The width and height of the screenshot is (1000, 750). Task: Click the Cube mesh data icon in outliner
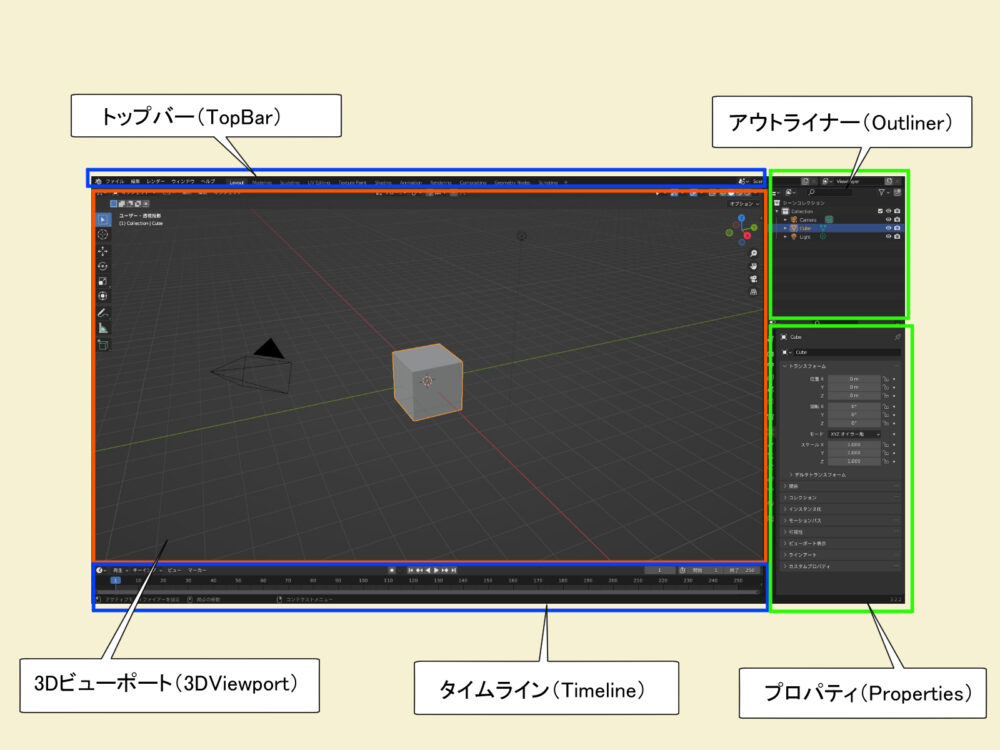coord(823,228)
